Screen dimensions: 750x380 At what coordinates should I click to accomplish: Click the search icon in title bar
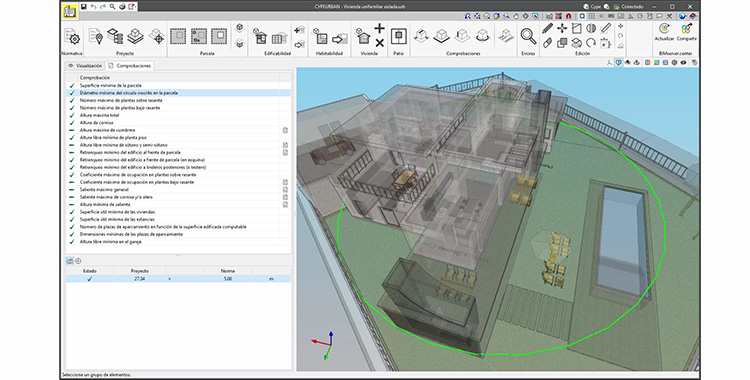[112, 7]
